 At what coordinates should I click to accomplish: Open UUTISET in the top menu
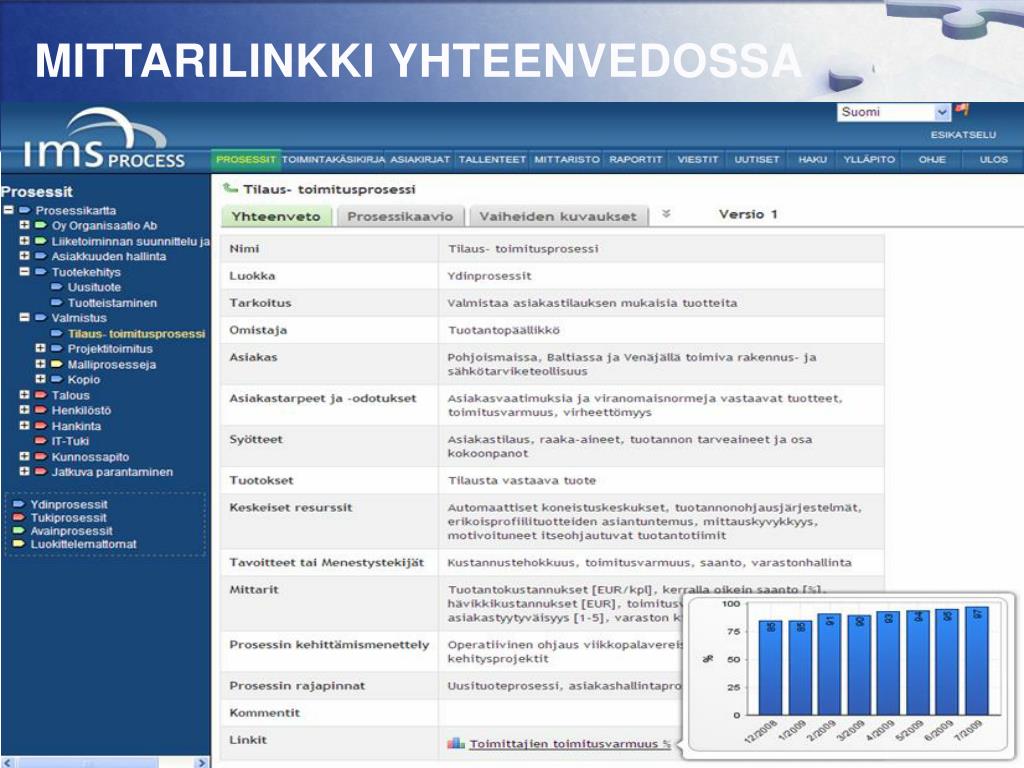756,159
